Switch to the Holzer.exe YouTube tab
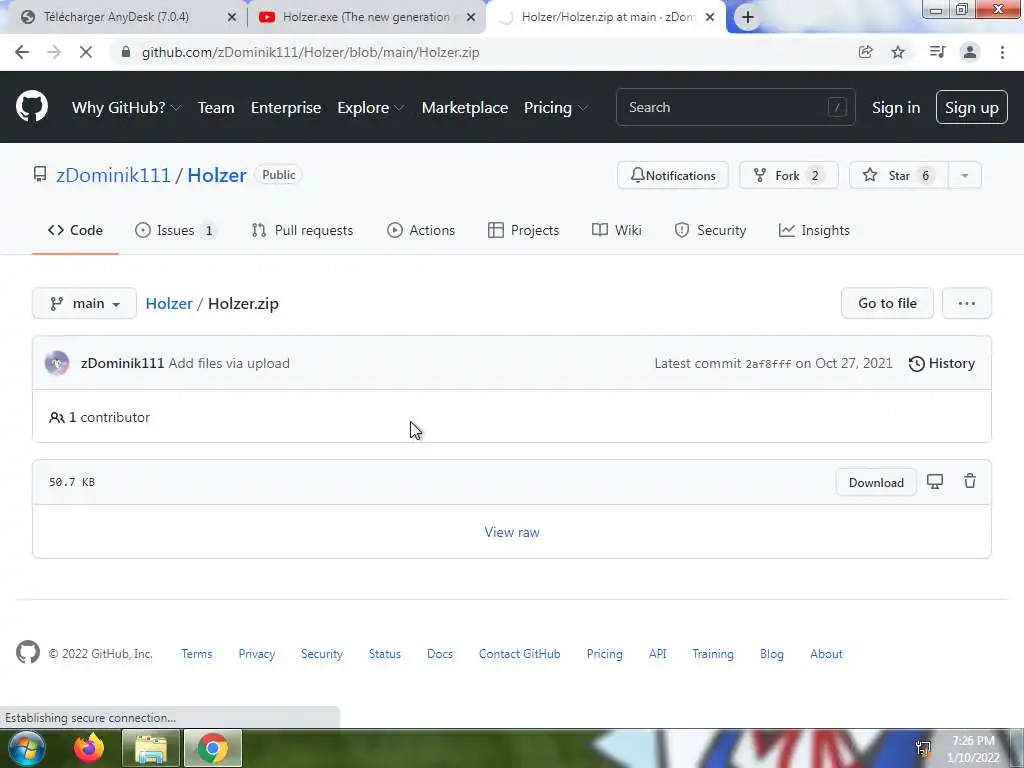This screenshot has height=768, width=1024. [x=366, y=18]
